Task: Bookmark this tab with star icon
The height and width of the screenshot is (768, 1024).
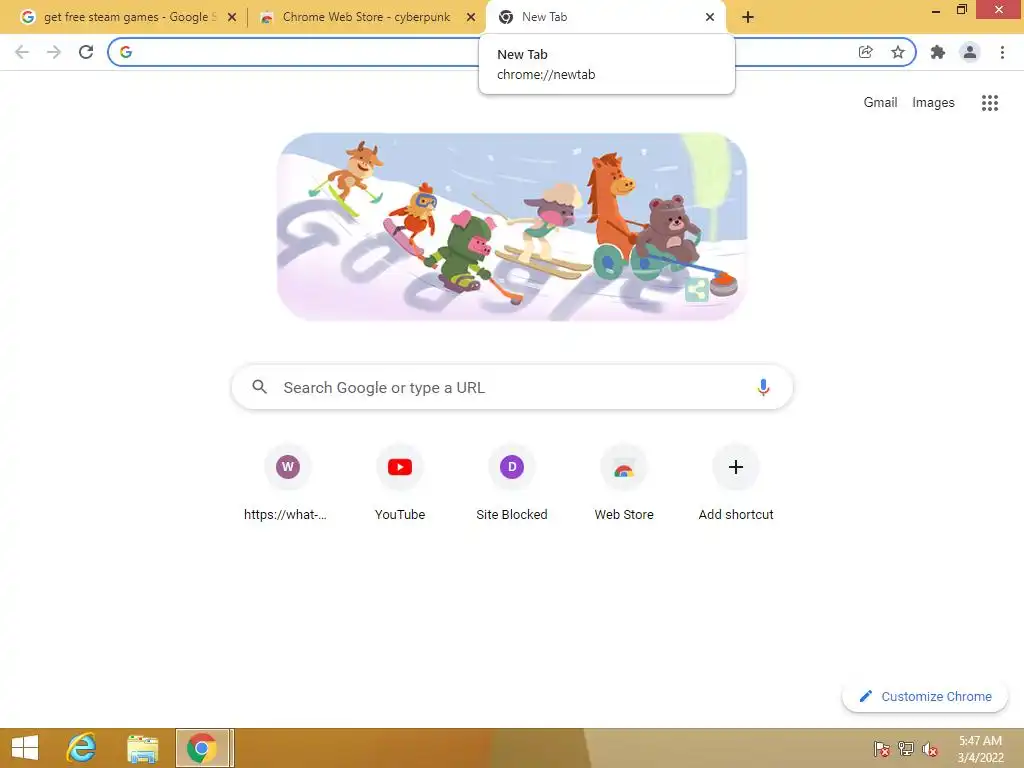Action: [898, 52]
